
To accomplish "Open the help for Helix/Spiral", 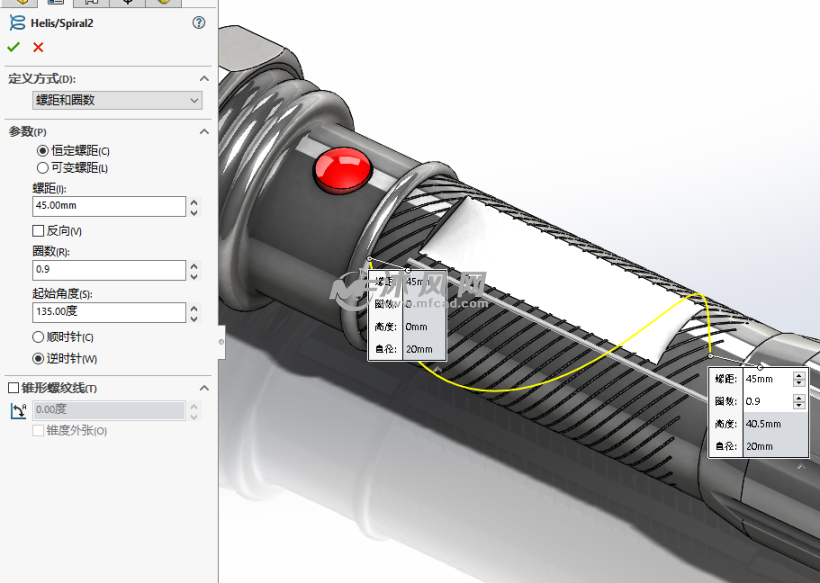I will (199, 22).
